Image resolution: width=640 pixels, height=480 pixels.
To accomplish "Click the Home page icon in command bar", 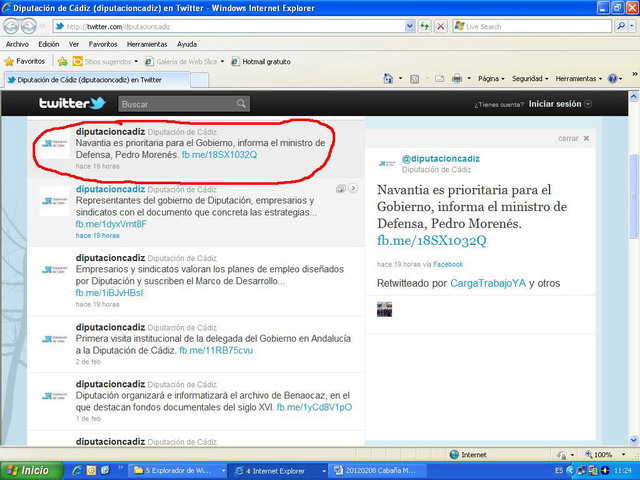I will click(388, 78).
